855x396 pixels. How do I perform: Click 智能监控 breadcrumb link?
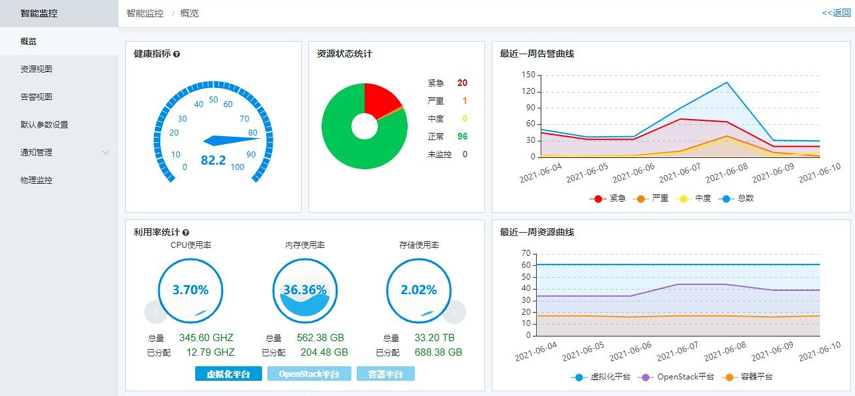coord(144,13)
